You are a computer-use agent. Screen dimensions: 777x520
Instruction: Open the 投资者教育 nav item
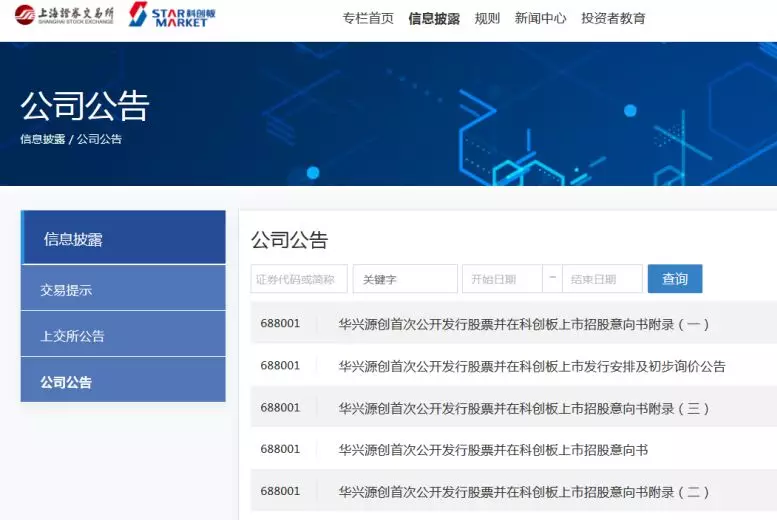[x=613, y=19]
